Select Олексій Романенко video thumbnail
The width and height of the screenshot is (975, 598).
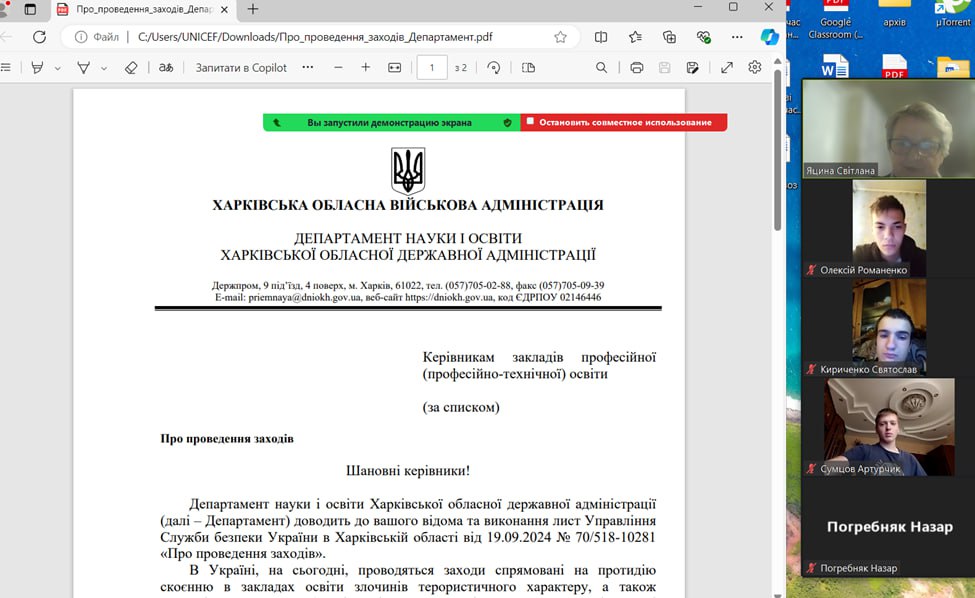889,228
